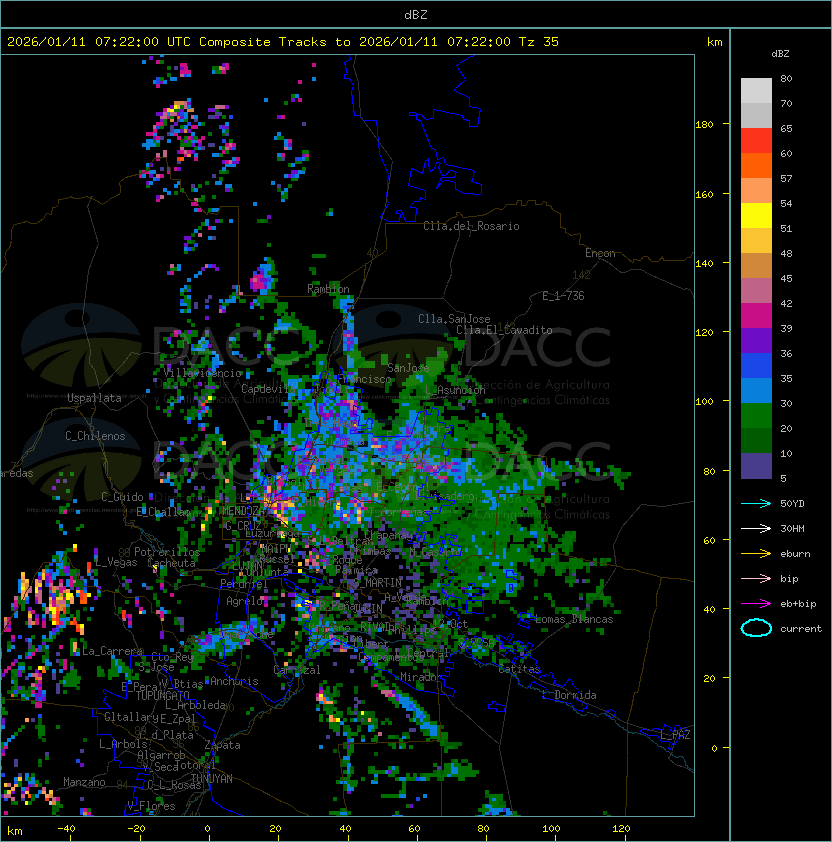Select the light blue swatch below label 35

coord(756,390)
